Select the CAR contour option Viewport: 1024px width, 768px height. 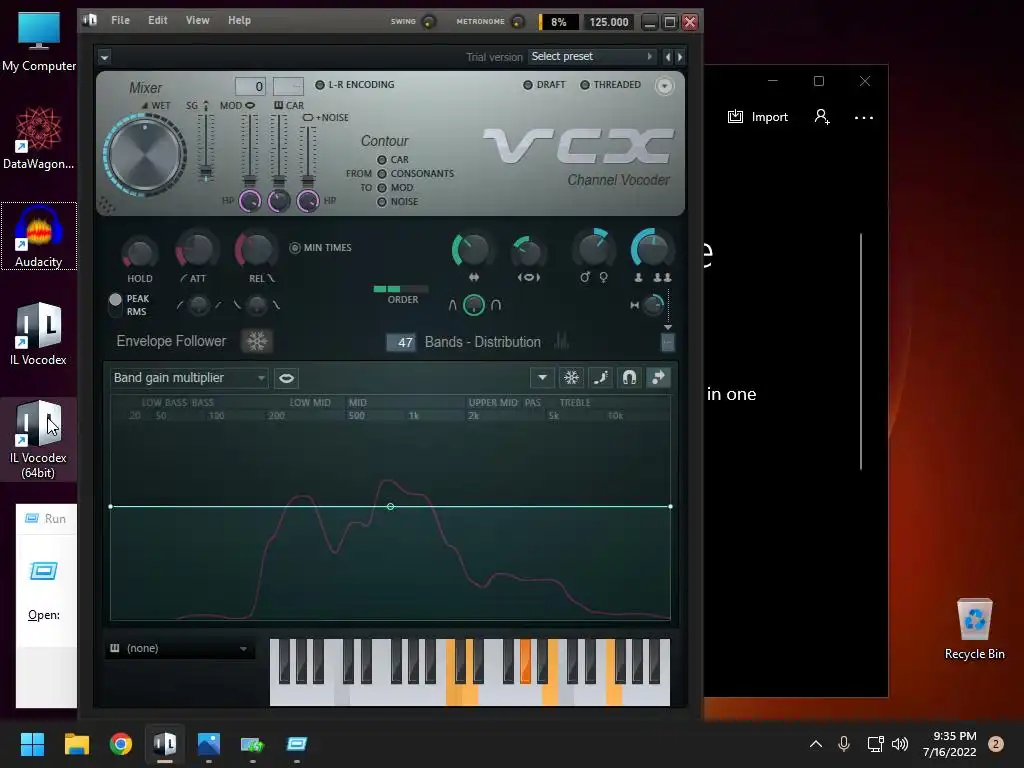393,159
